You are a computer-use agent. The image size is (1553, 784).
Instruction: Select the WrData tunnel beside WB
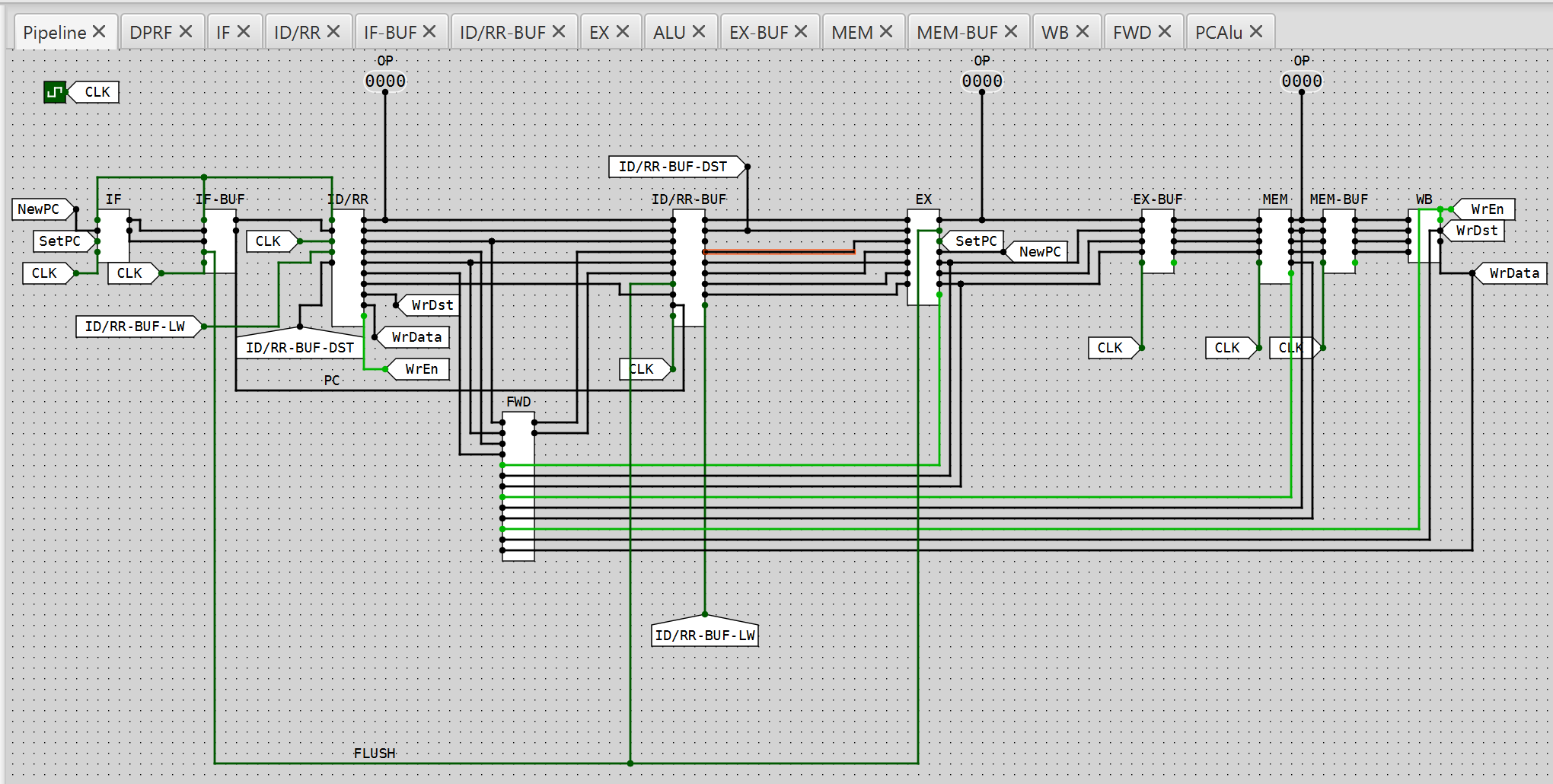click(1510, 273)
